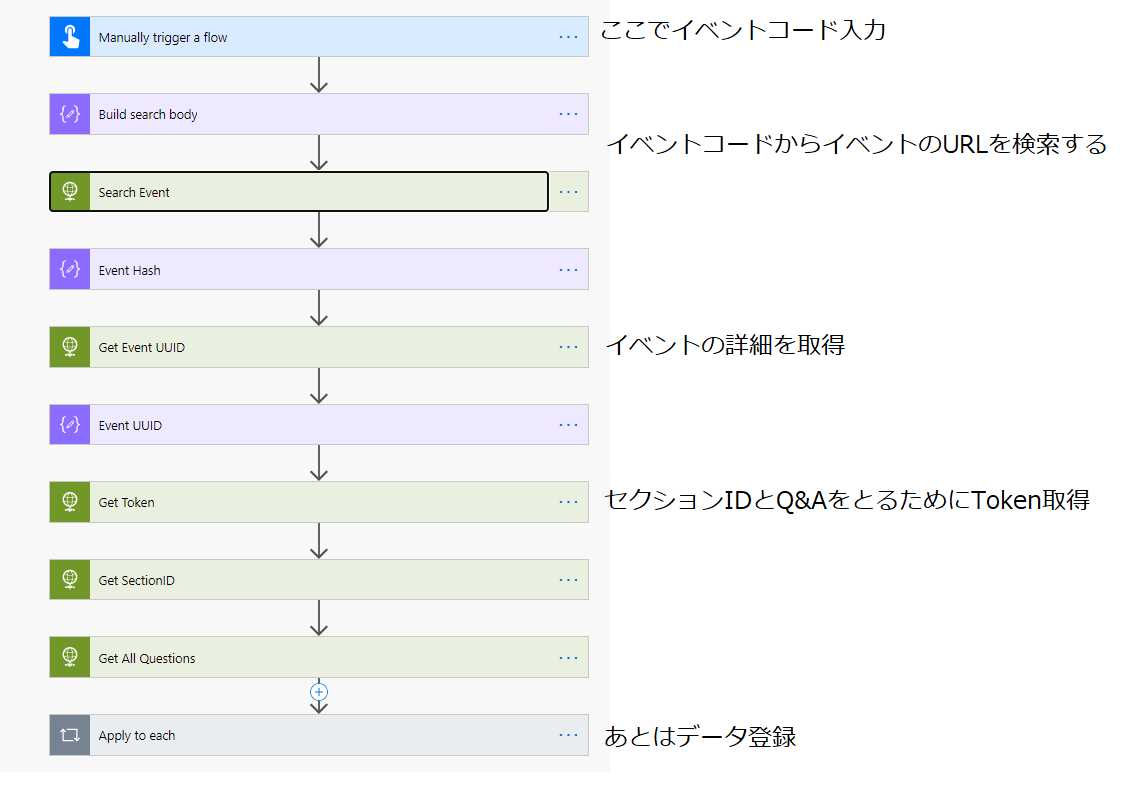Image resolution: width=1126 pixels, height=786 pixels.
Task: Open the Get All Questions ellipsis menu
Action: tap(568, 658)
